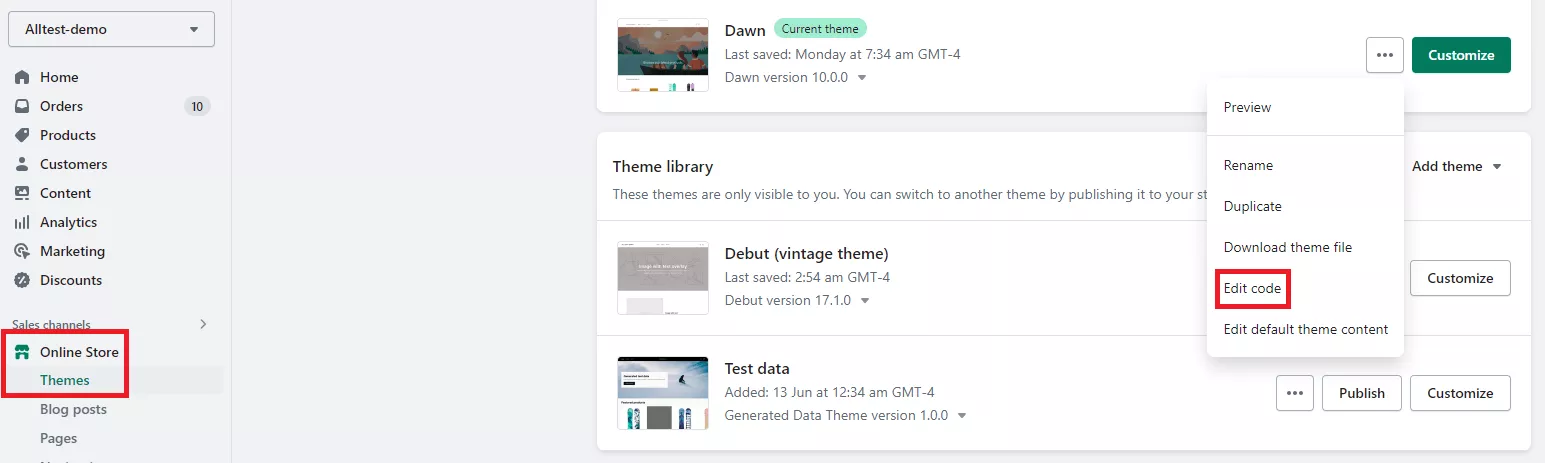Publish the Test data theme
The height and width of the screenshot is (463, 1545).
pos(1361,393)
